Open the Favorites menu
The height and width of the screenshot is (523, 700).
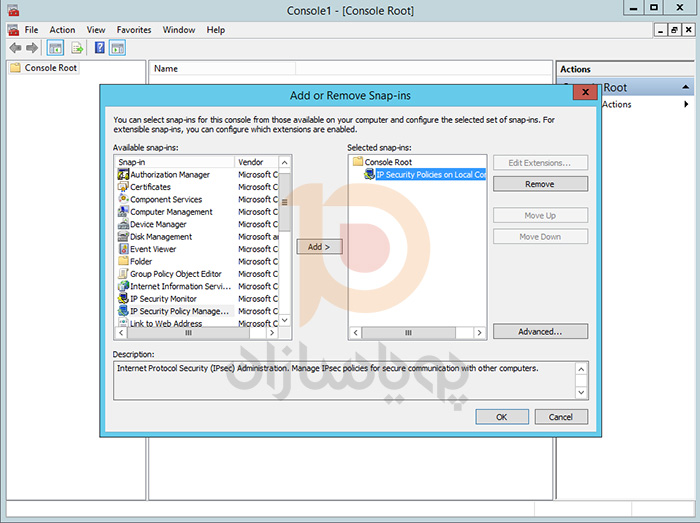134,30
